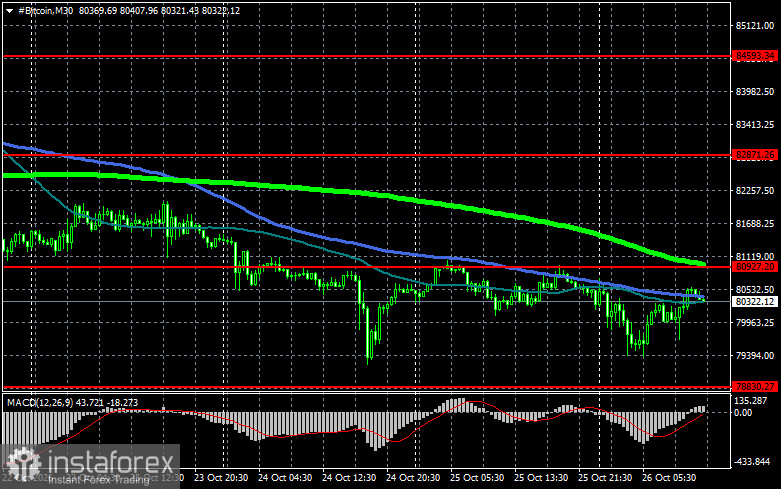The width and height of the screenshot is (781, 489).
Task: Click the 24 Oct 12:30 time label
Action: [x=349, y=478]
